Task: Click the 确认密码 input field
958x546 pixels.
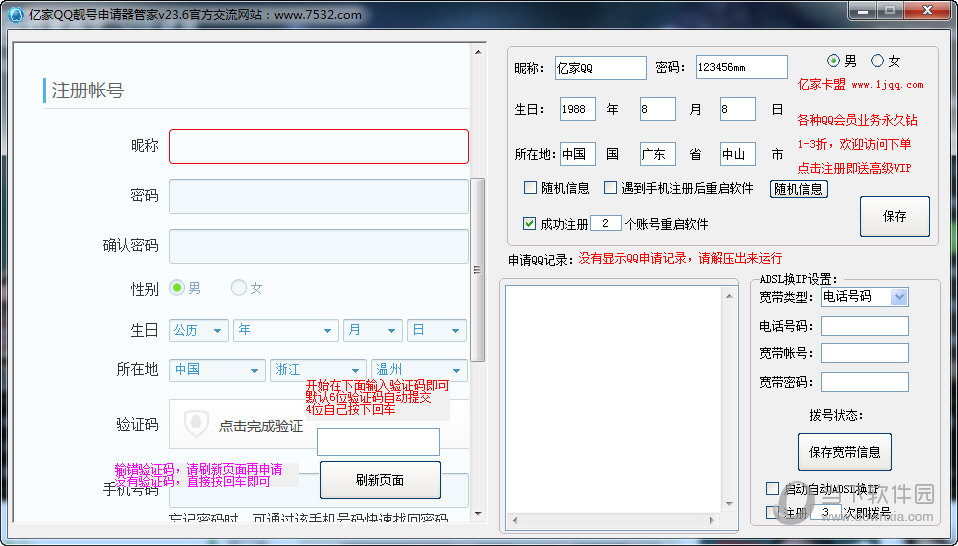Action: tap(319, 247)
